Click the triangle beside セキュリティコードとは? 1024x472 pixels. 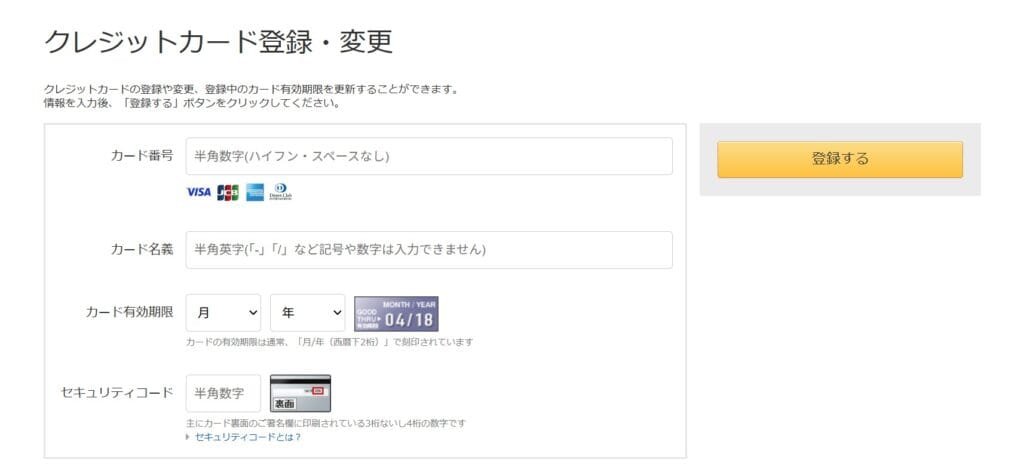(189, 437)
